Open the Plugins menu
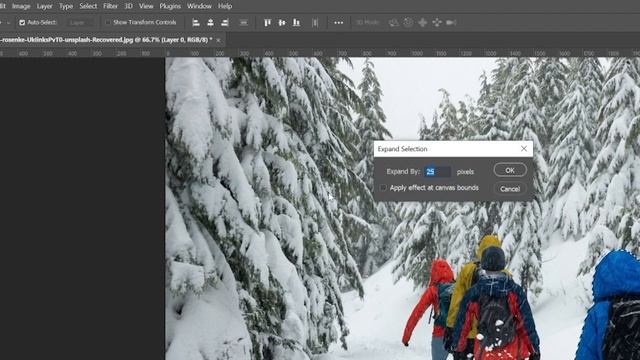 pyautogui.click(x=170, y=6)
